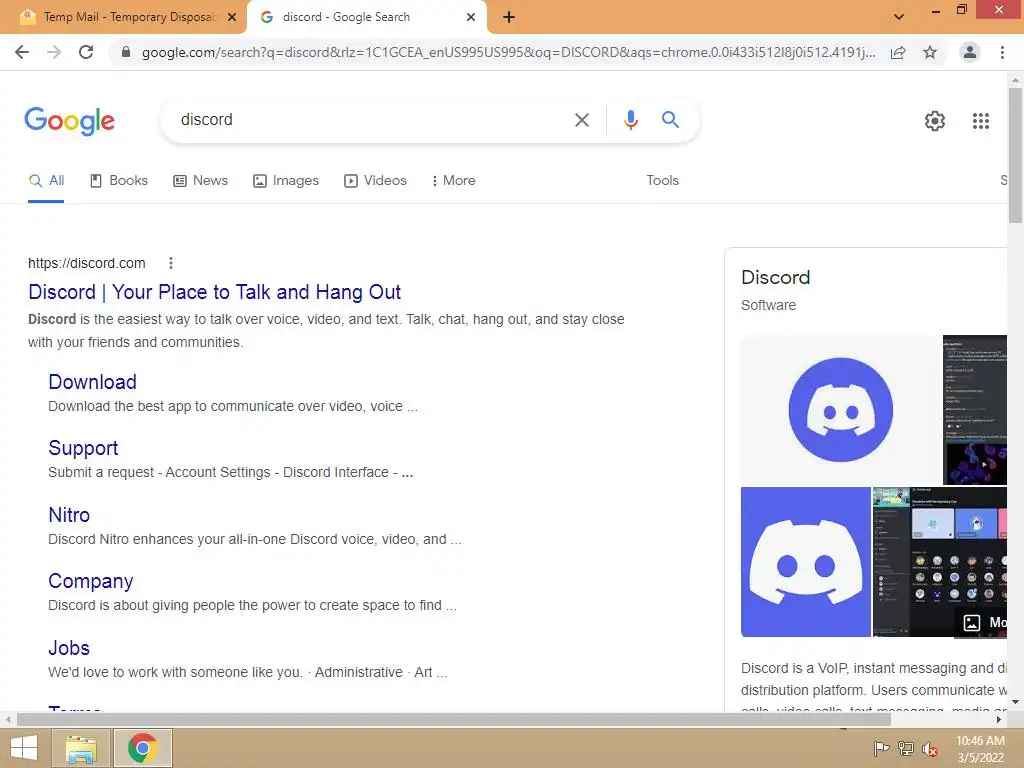Open the dark Discord chat screenshot thumbnail

pyautogui.click(x=975, y=410)
